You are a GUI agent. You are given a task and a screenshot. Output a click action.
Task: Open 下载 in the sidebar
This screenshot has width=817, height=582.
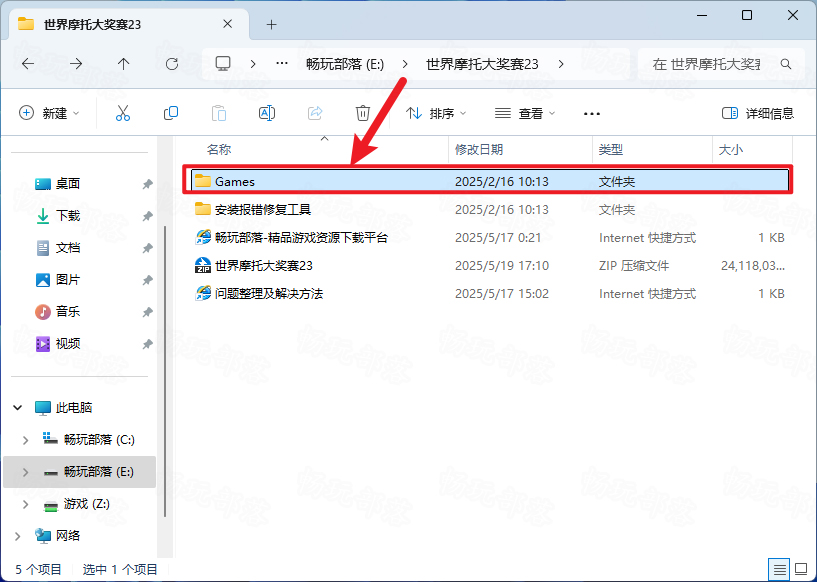coord(68,216)
